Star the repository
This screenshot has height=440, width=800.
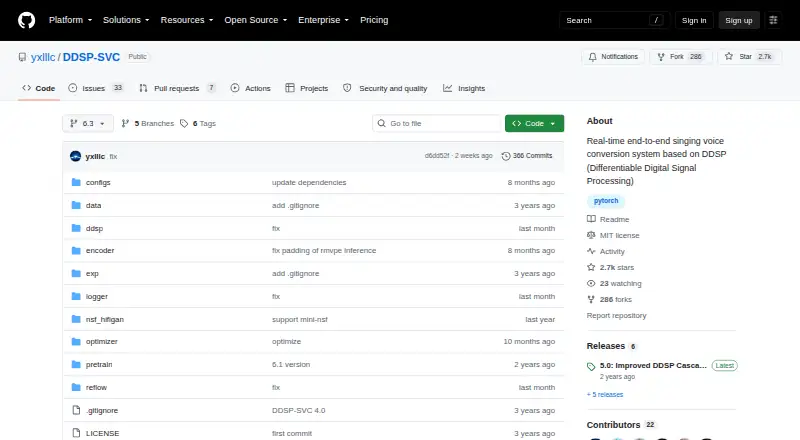coord(749,57)
